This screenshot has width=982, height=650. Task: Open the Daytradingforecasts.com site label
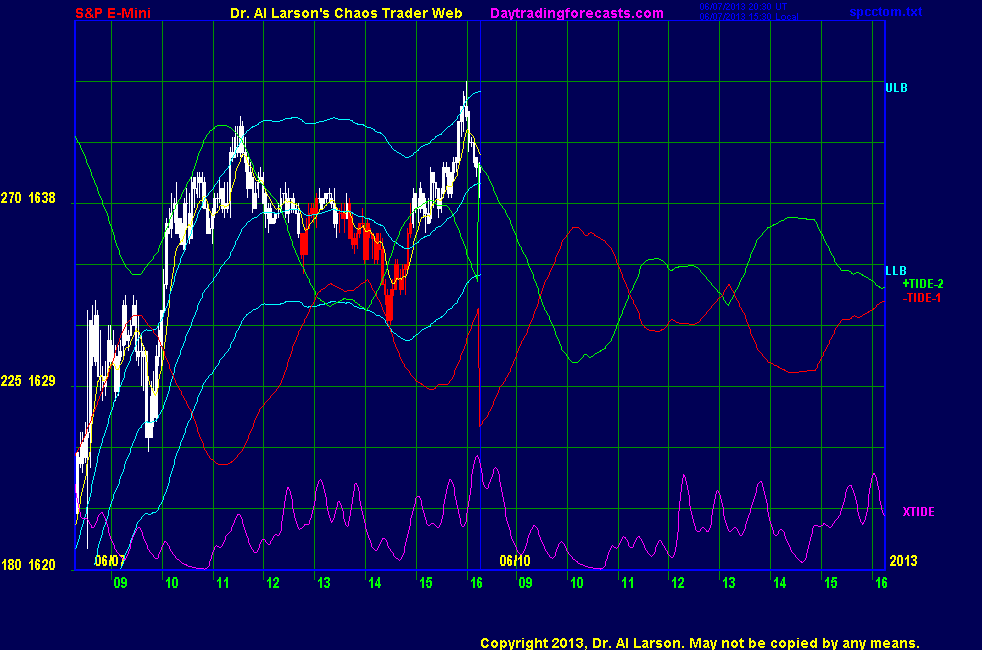[x=577, y=13]
